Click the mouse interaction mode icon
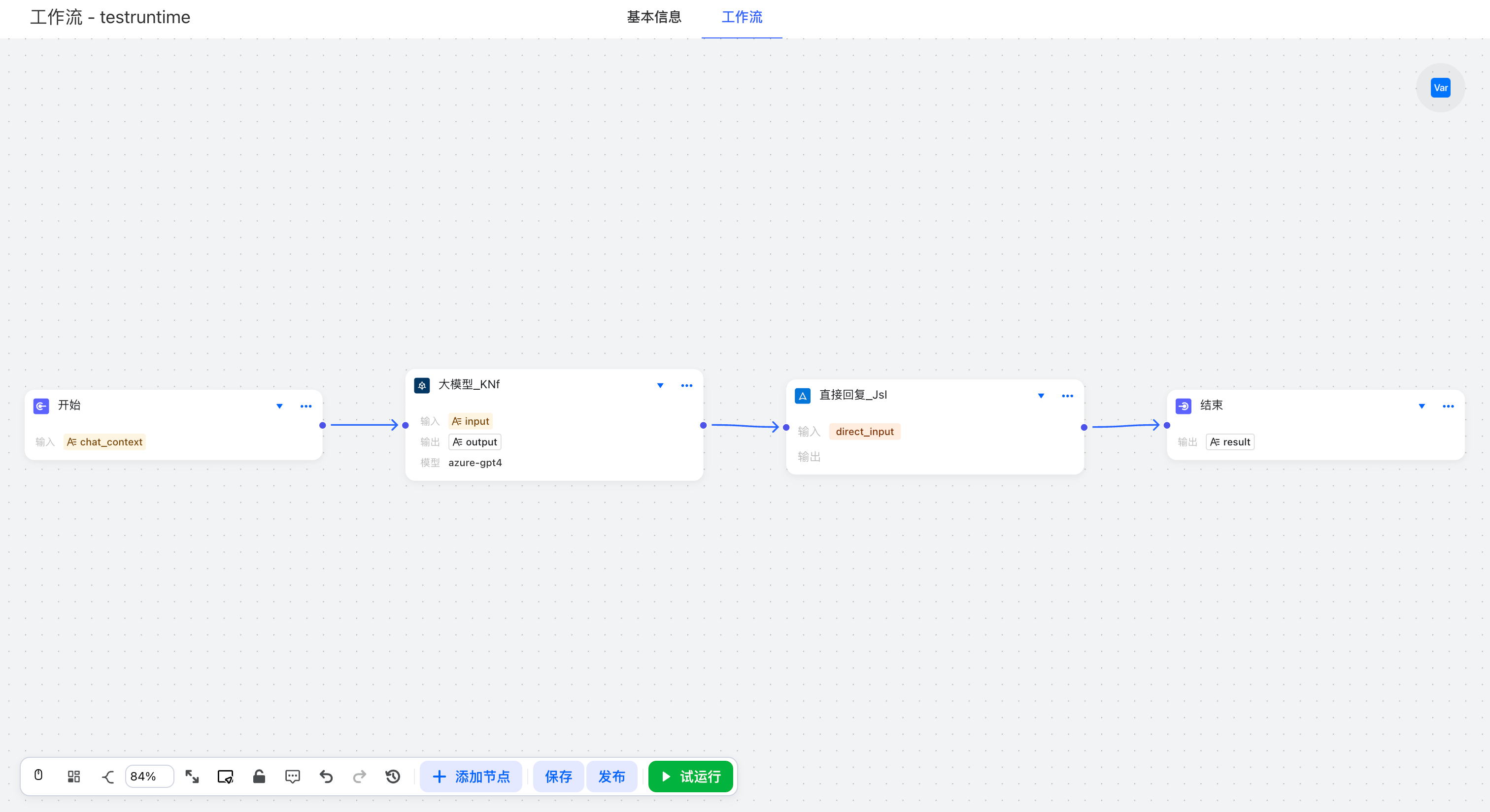The width and height of the screenshot is (1490, 812). pos(39,776)
